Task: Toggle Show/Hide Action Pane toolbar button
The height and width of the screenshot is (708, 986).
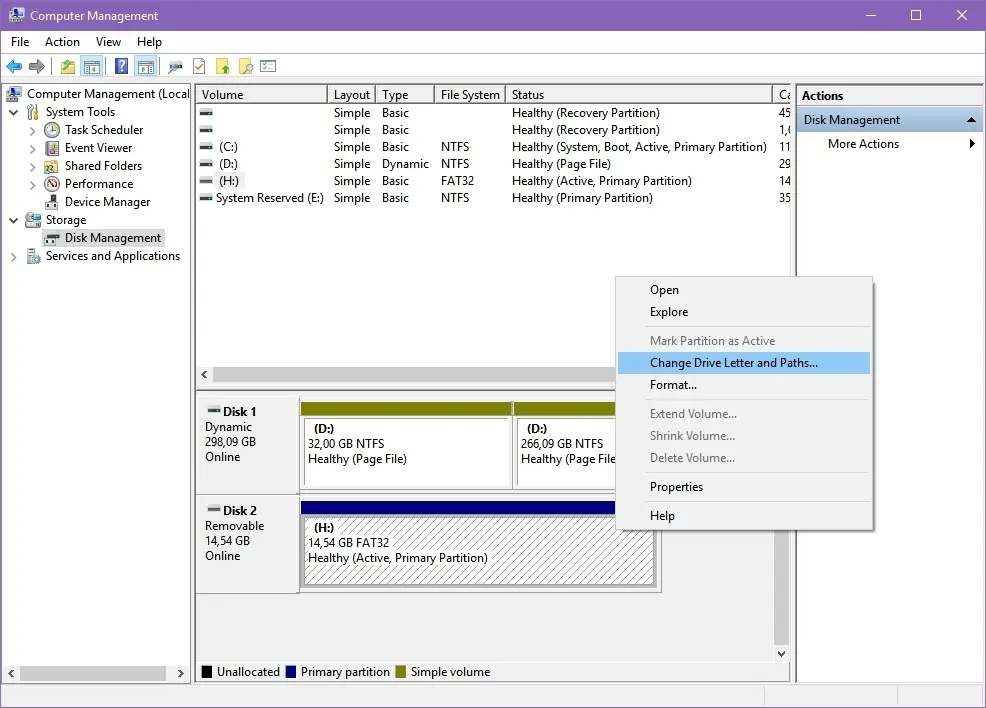Action: pyautogui.click(x=146, y=66)
